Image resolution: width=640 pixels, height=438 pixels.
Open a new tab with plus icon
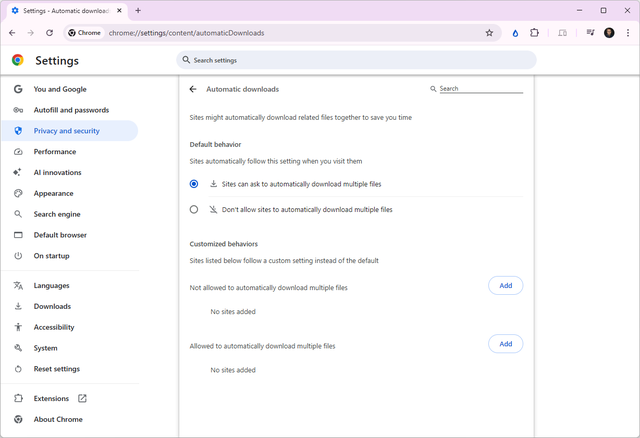[138, 10]
